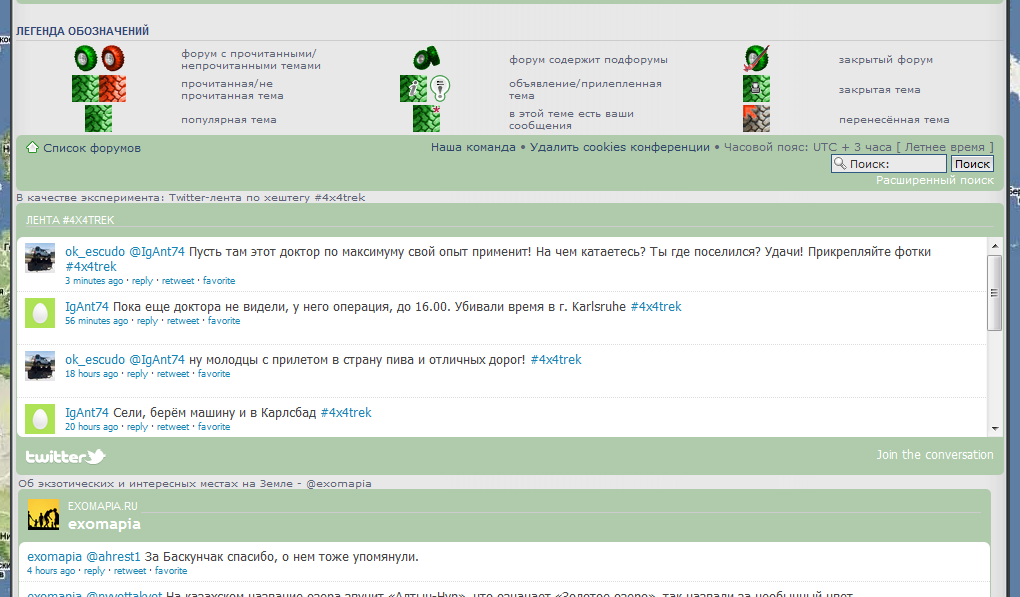Click the home icon beside Список форумов

[x=32, y=148]
